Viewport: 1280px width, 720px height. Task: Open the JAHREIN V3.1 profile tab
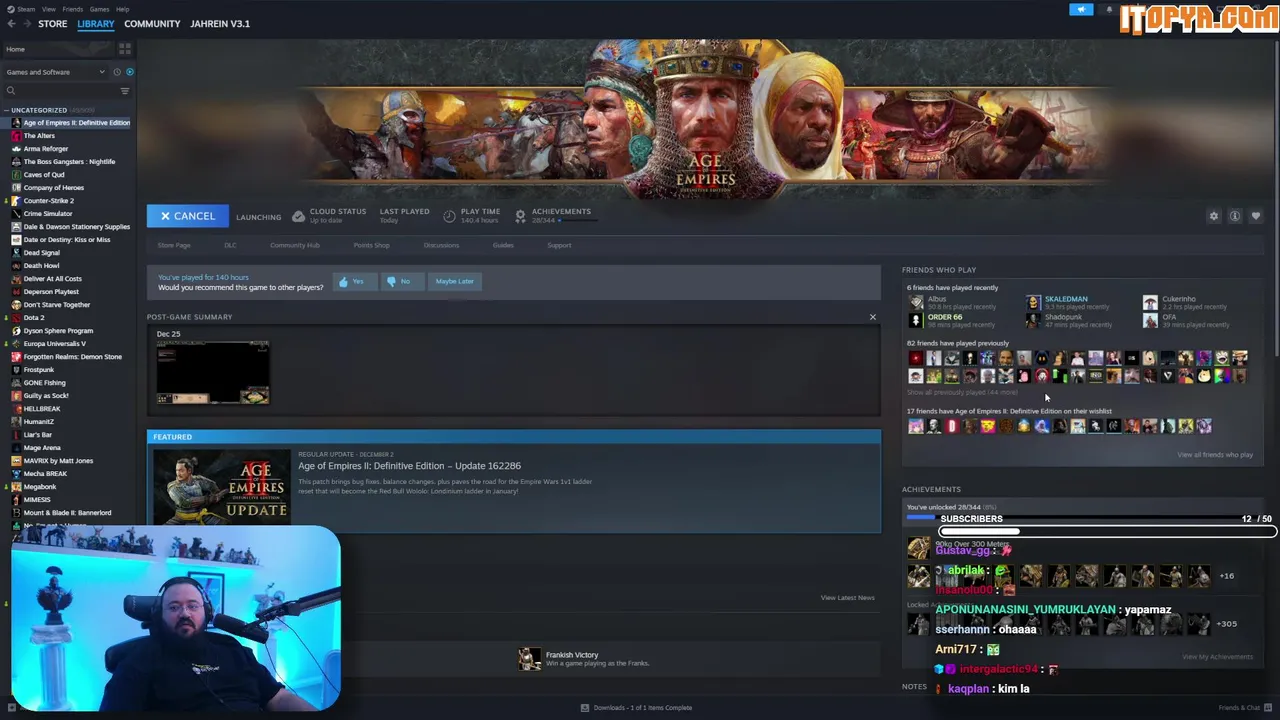(220, 23)
